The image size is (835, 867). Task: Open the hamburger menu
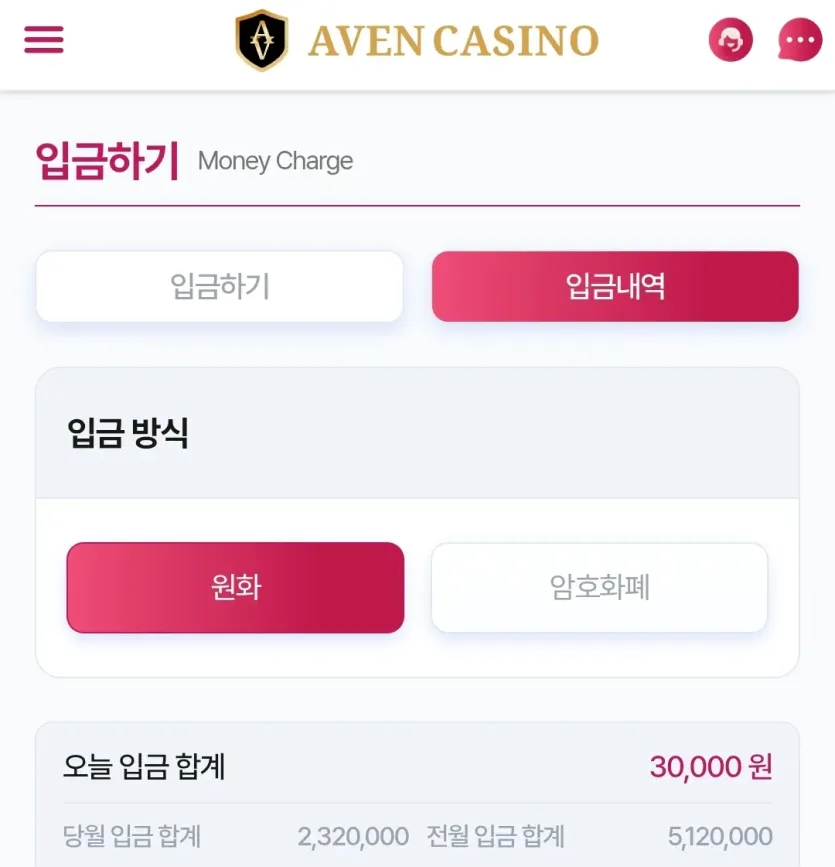point(44,40)
